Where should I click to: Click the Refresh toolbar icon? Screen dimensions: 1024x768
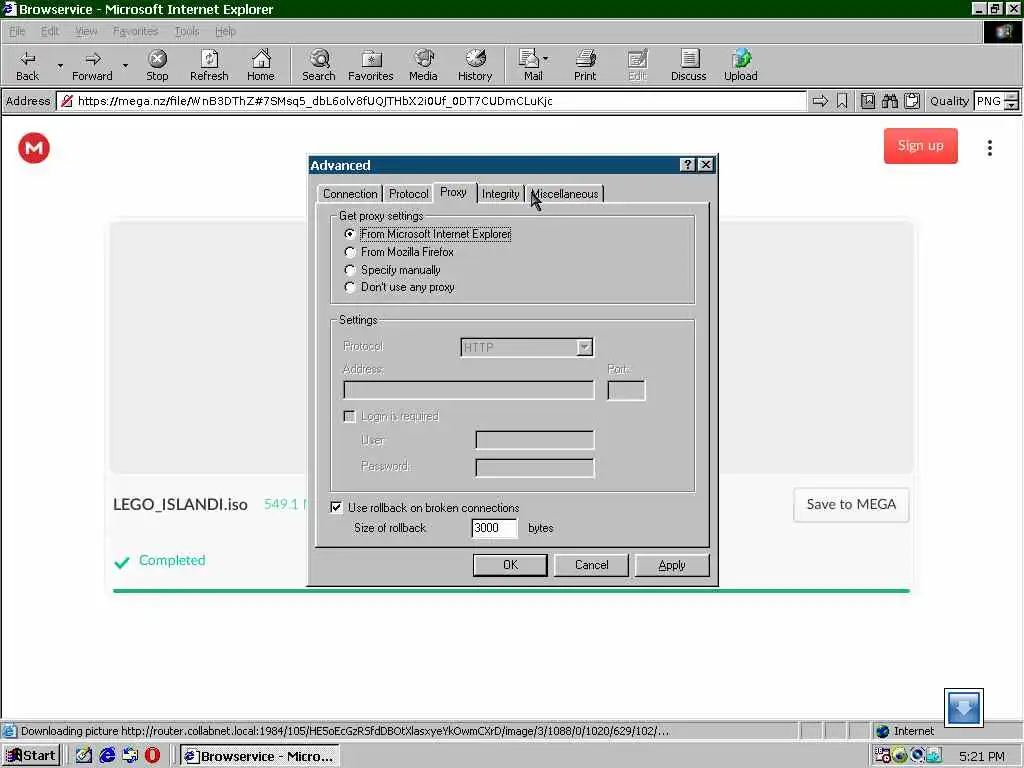click(209, 65)
